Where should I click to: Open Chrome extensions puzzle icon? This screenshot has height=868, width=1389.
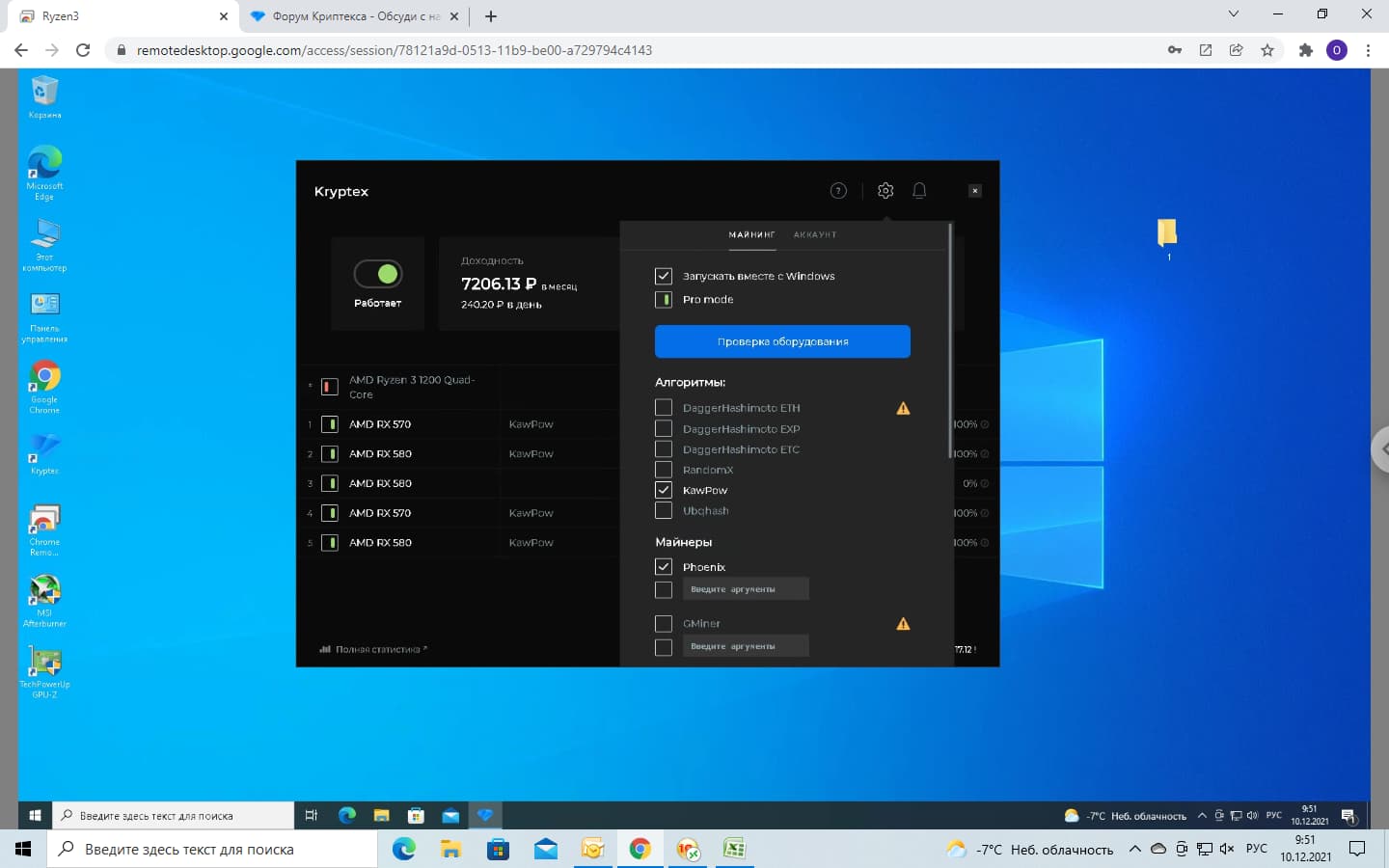(x=1306, y=50)
